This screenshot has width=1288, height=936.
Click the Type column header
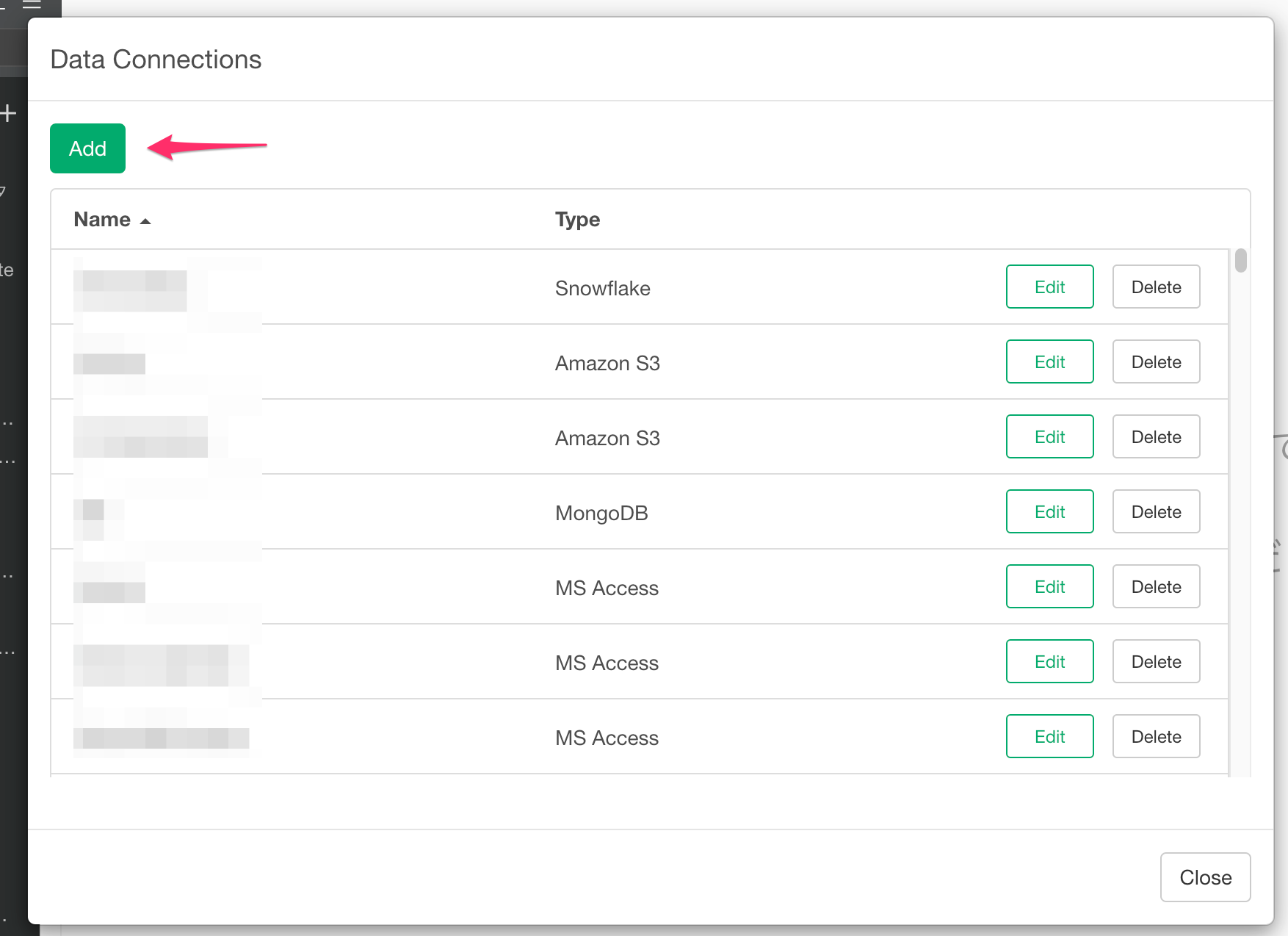click(577, 220)
